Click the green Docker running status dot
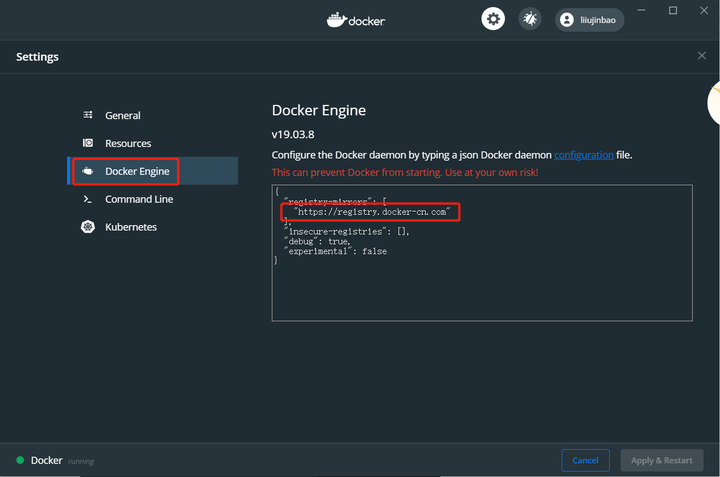Image resolution: width=720 pixels, height=477 pixels. coord(20,460)
